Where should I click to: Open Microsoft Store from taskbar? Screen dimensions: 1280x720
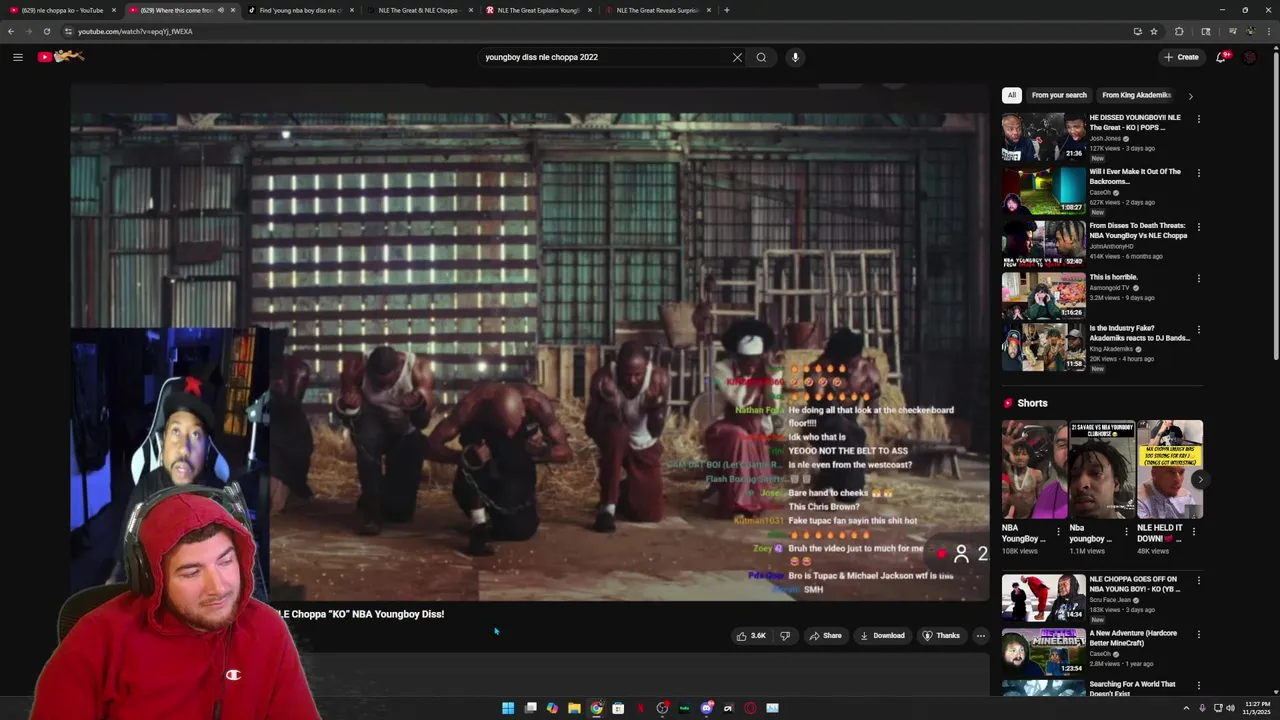point(618,708)
